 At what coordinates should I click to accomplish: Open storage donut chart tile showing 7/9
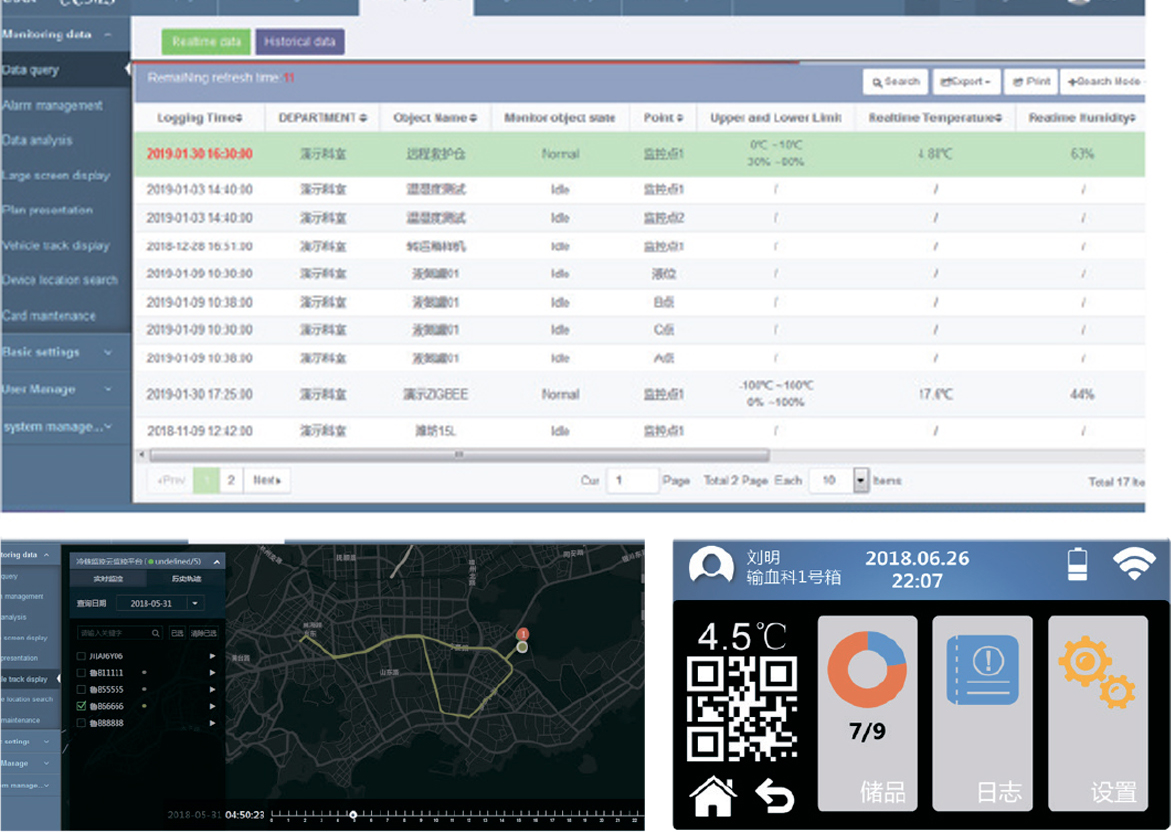pyautogui.click(x=867, y=712)
